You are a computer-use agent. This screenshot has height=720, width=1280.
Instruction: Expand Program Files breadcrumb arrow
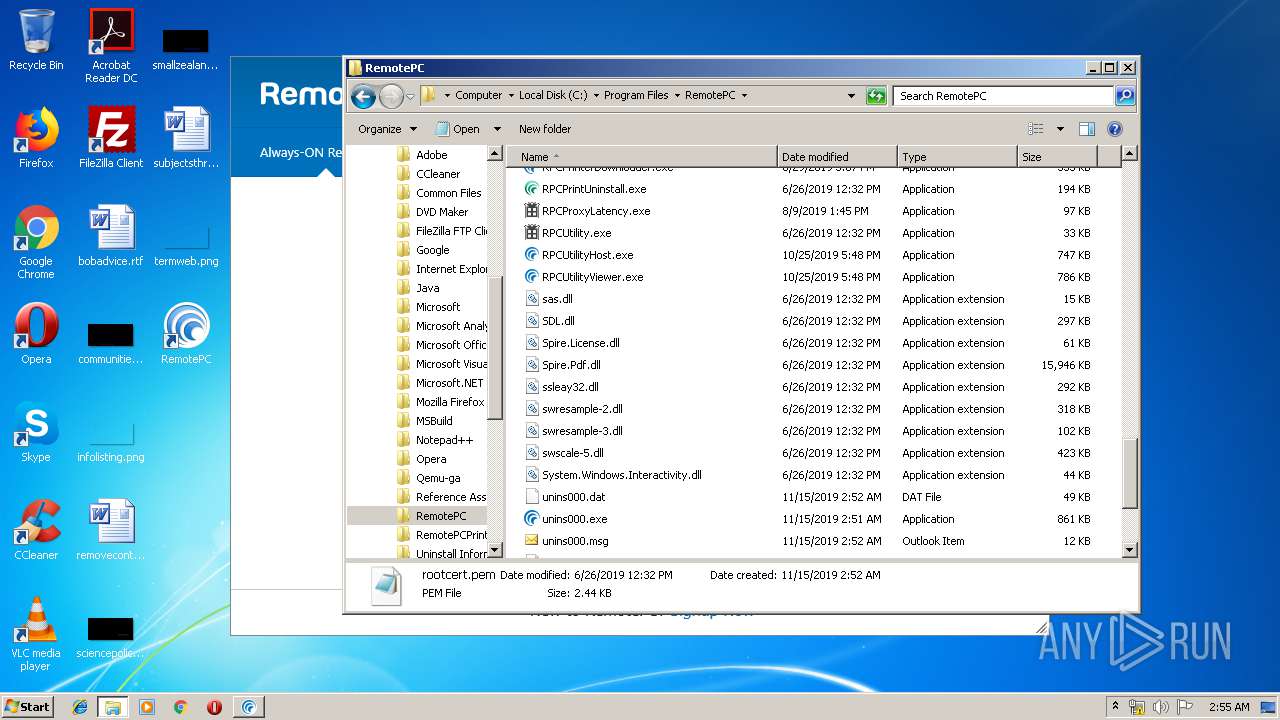(x=676, y=96)
